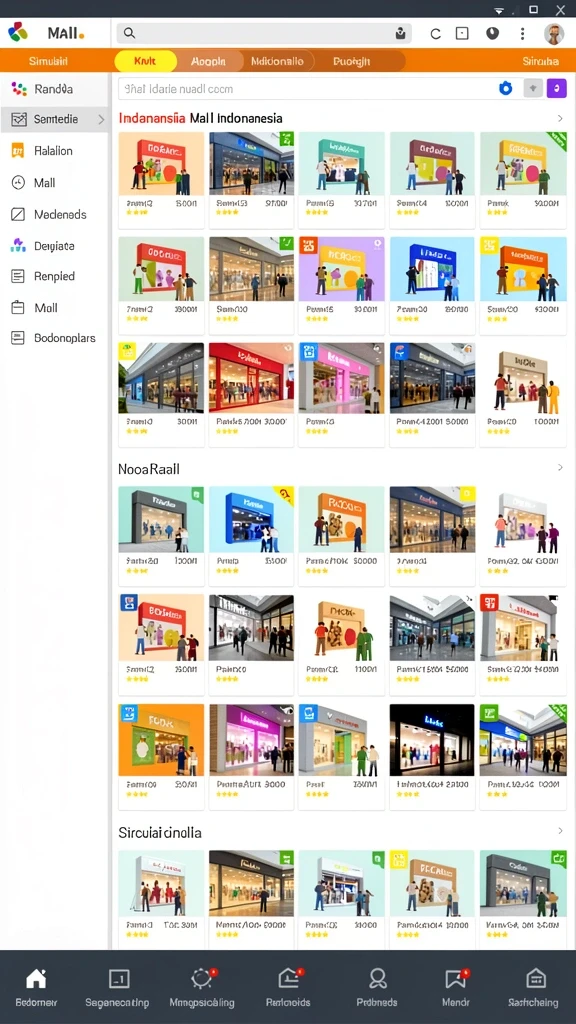Open Medeneds in the sidebar
This screenshot has width=576, height=1024.
(x=54, y=214)
